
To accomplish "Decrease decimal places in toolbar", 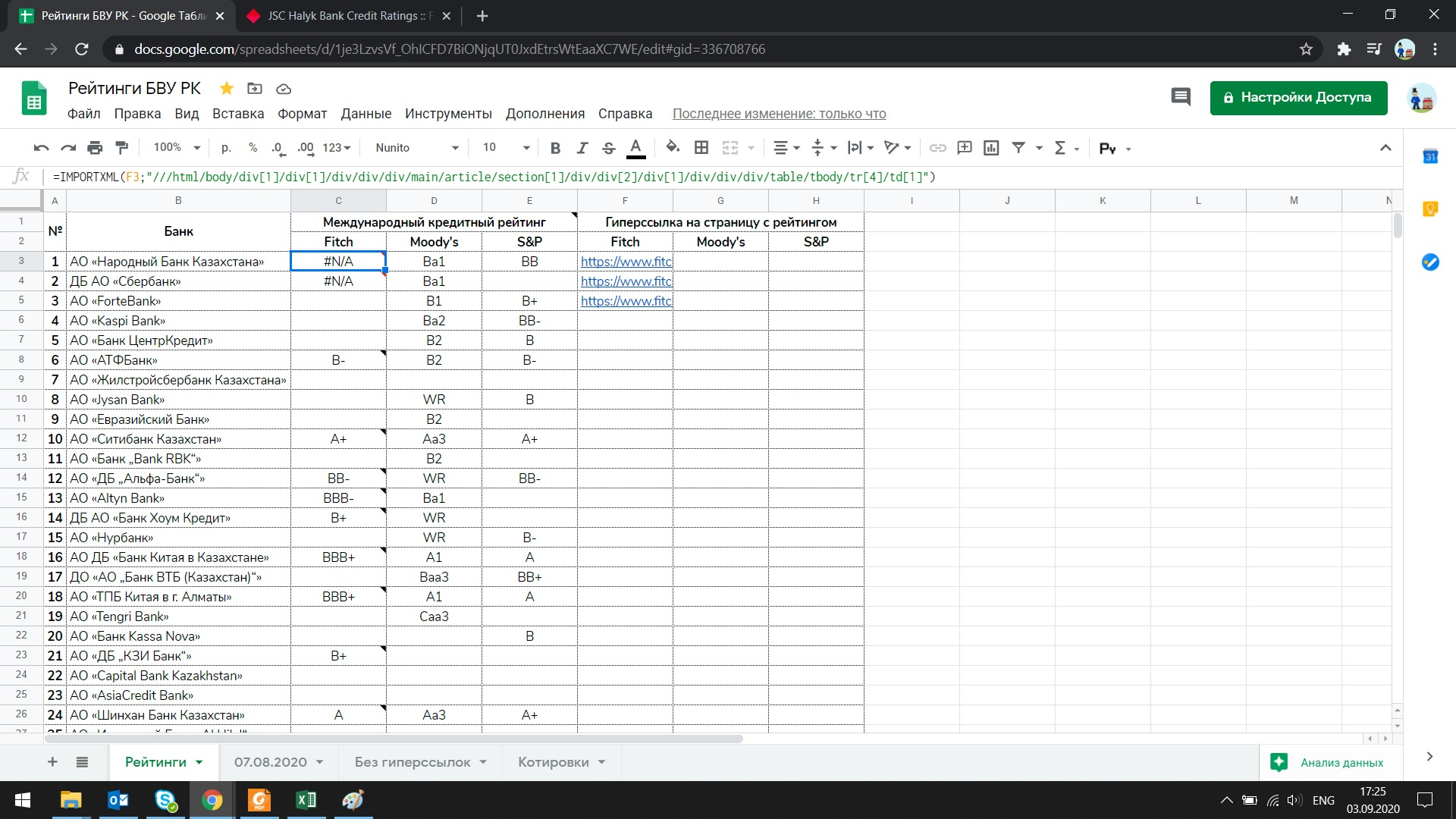I will 278,148.
